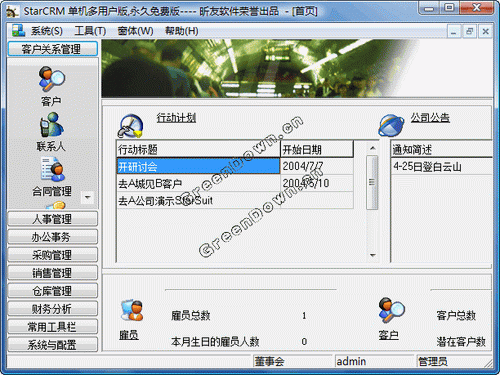Click the bottom 客户 magnifier icon
Viewport: 500px width, 375px height.
tap(391, 310)
